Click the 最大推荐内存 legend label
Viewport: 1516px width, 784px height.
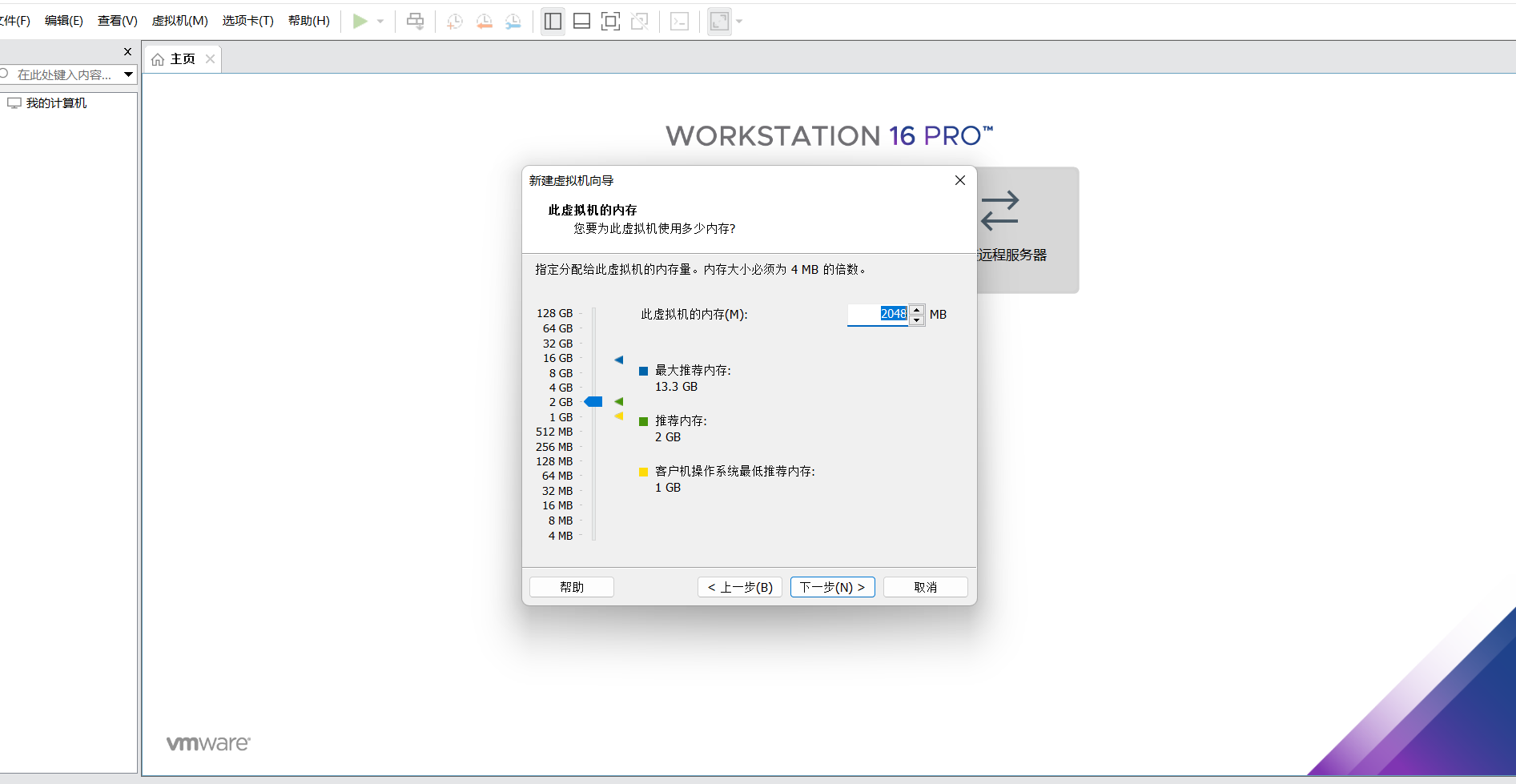(693, 371)
